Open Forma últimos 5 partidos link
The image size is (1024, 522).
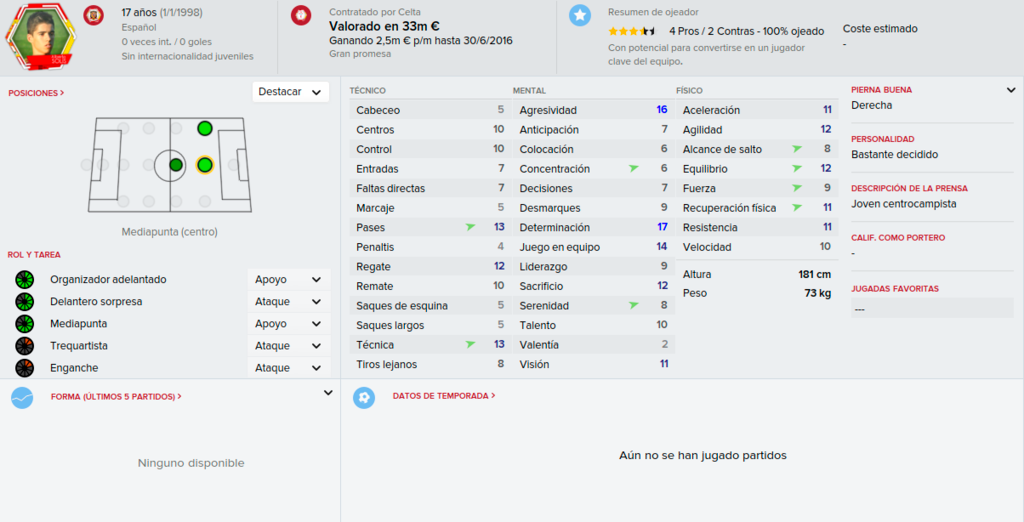coord(116,397)
